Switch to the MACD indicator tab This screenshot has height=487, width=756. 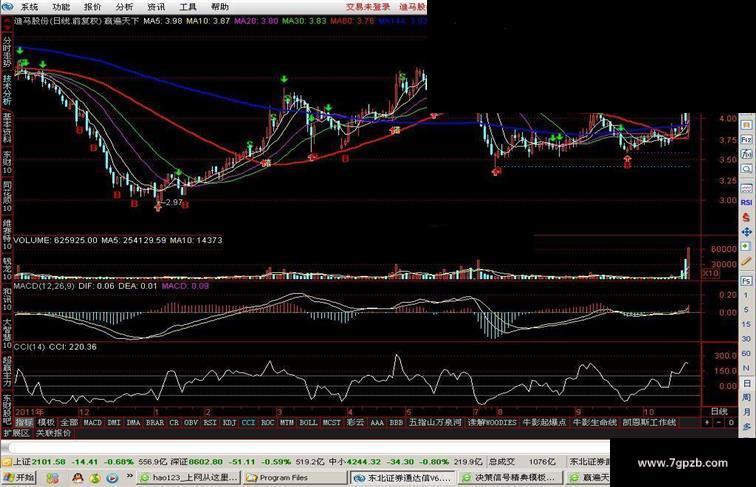(93, 422)
